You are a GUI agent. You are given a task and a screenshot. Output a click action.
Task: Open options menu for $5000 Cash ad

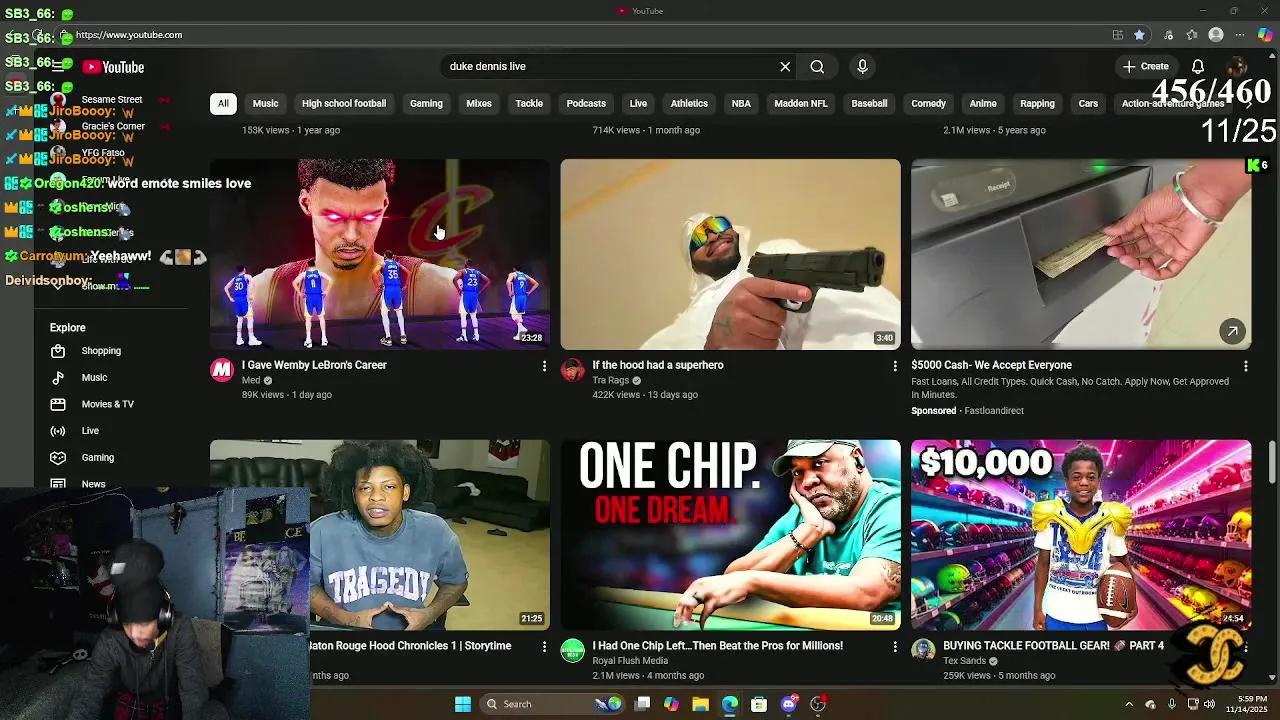tap(1245, 366)
